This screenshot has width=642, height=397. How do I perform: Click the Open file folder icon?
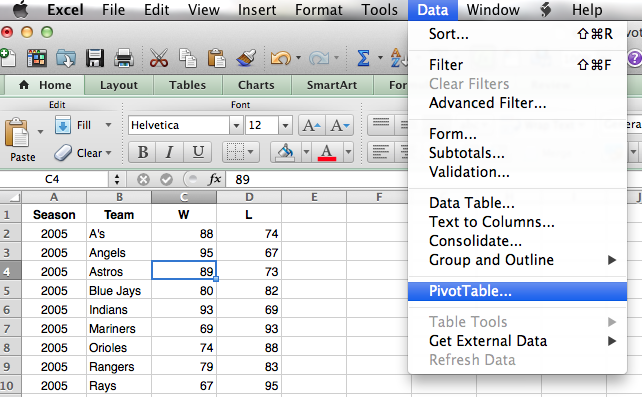click(66, 58)
